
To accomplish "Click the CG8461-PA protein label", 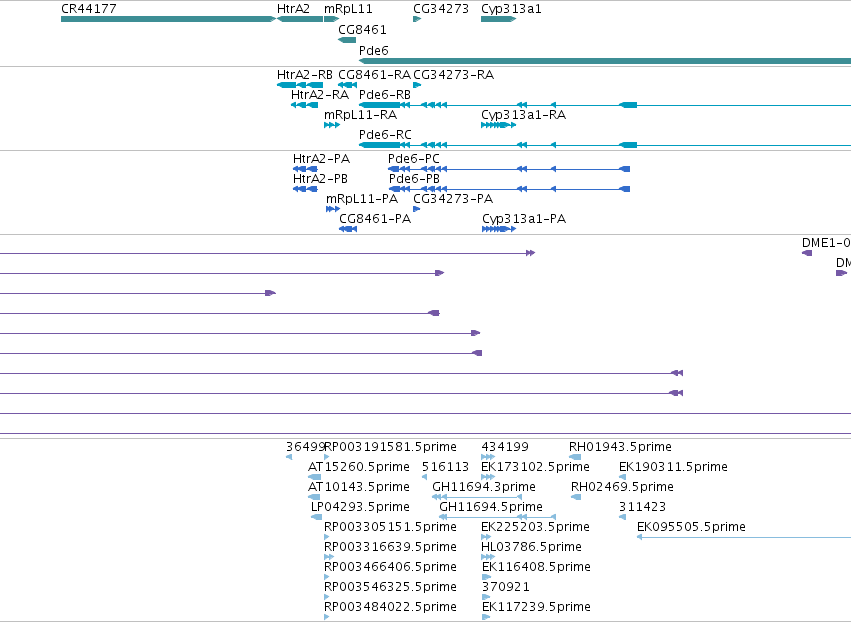I will click(375, 219).
